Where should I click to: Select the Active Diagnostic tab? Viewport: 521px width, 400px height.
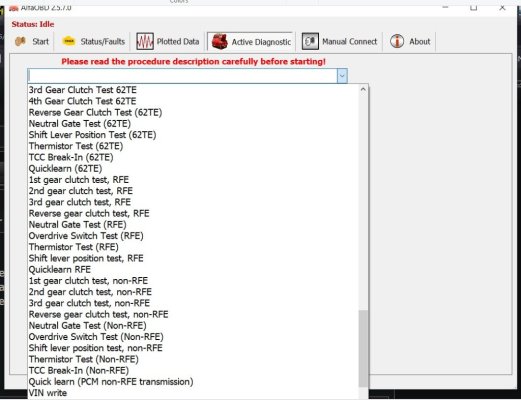[x=251, y=42]
